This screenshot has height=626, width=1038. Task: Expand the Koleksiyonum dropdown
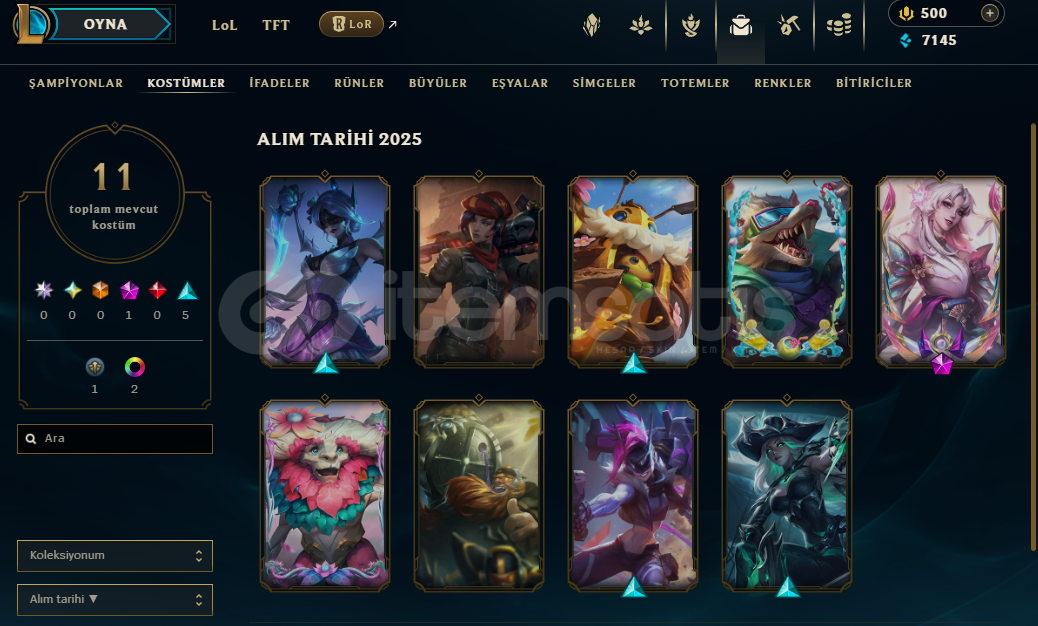pyautogui.click(x=115, y=556)
